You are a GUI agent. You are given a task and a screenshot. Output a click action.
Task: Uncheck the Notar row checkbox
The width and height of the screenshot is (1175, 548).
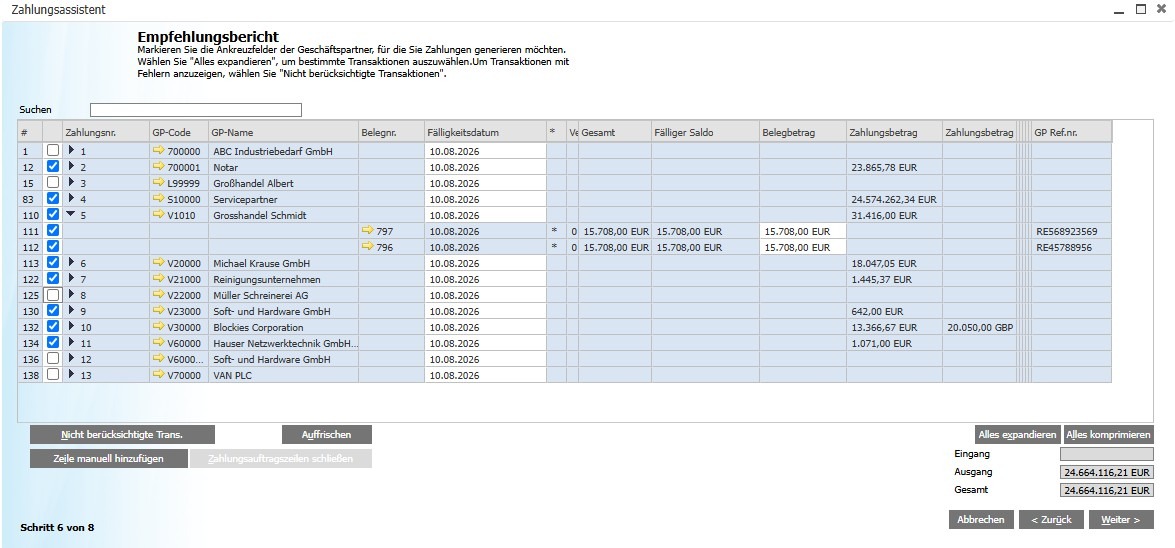click(52, 166)
